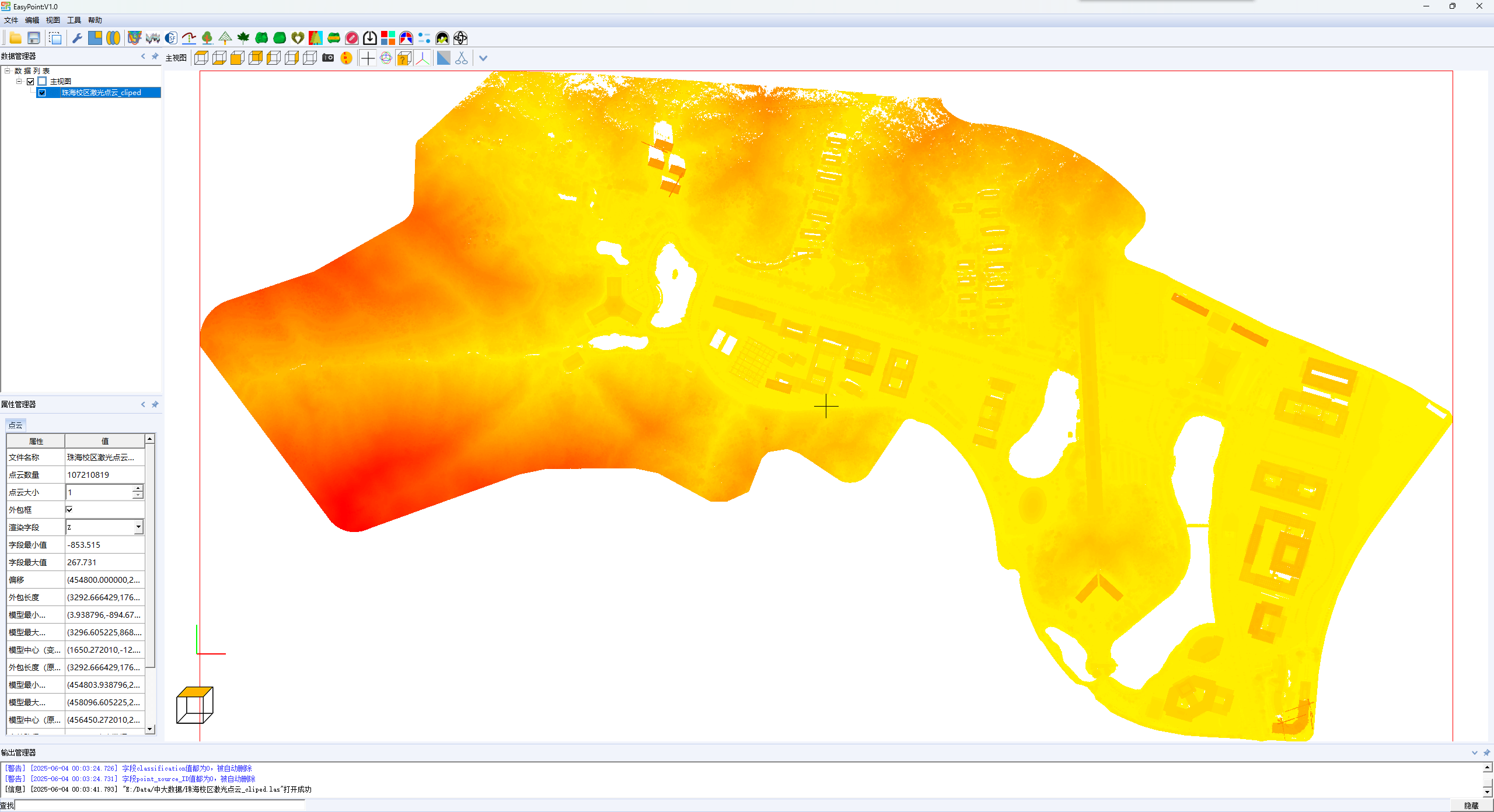Open the wrench settings tool
This screenshot has width=1494, height=812.
[x=76, y=38]
